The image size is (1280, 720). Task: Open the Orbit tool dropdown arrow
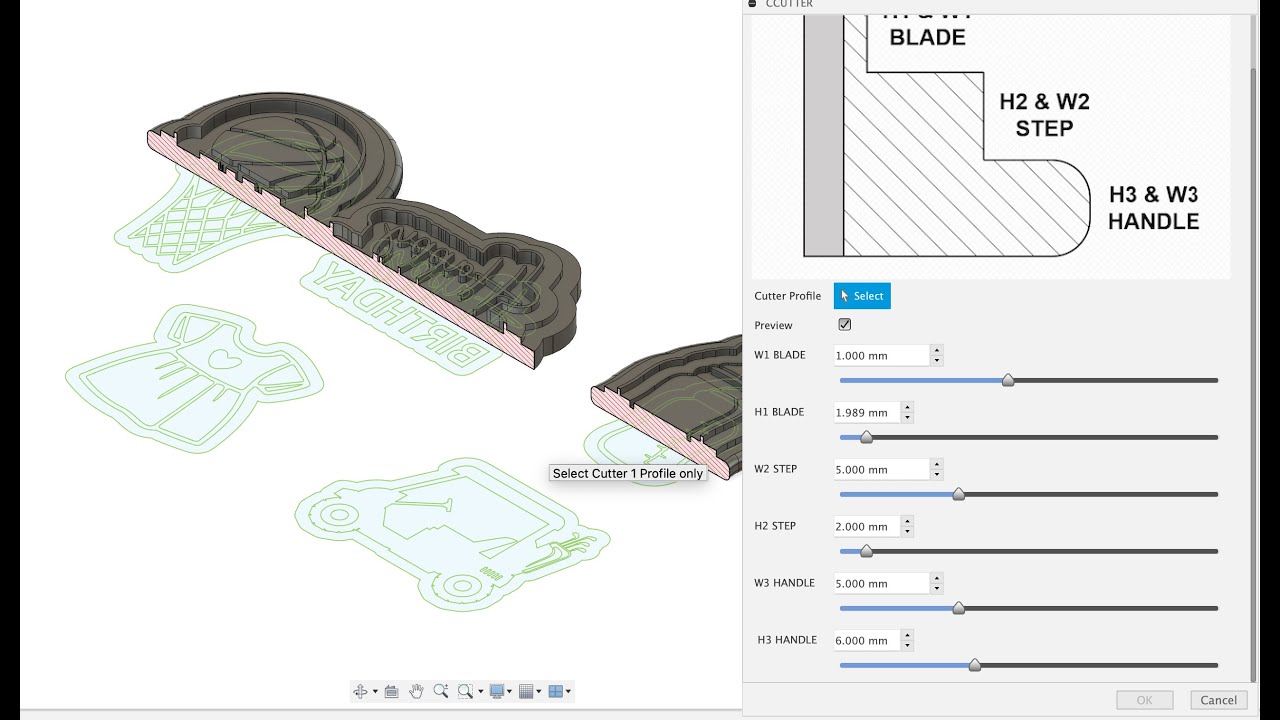tap(375, 691)
